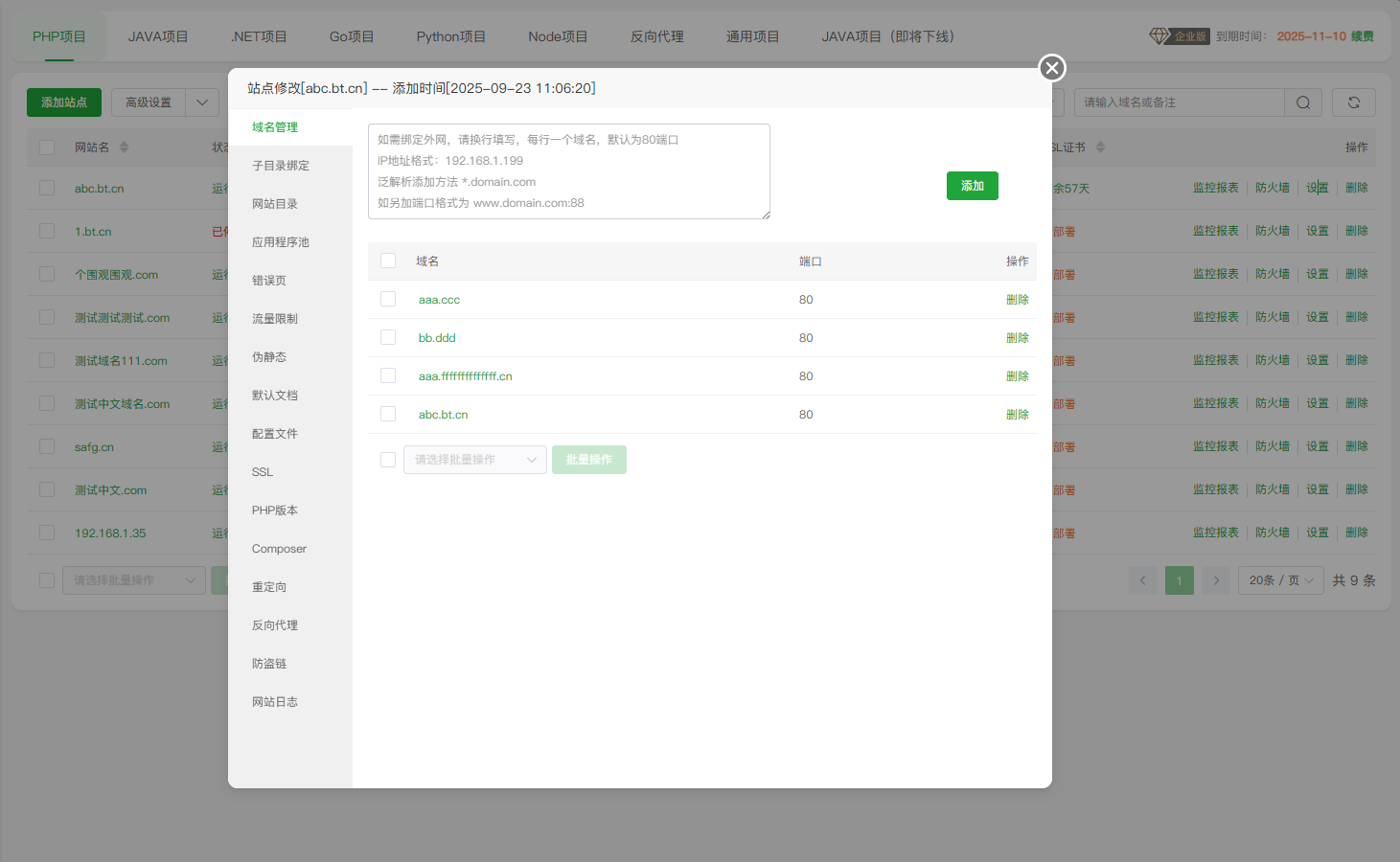Viewport: 1400px width, 862px height.
Task: Sort by SSL certificate column arrows
Action: pyautogui.click(x=1100, y=147)
